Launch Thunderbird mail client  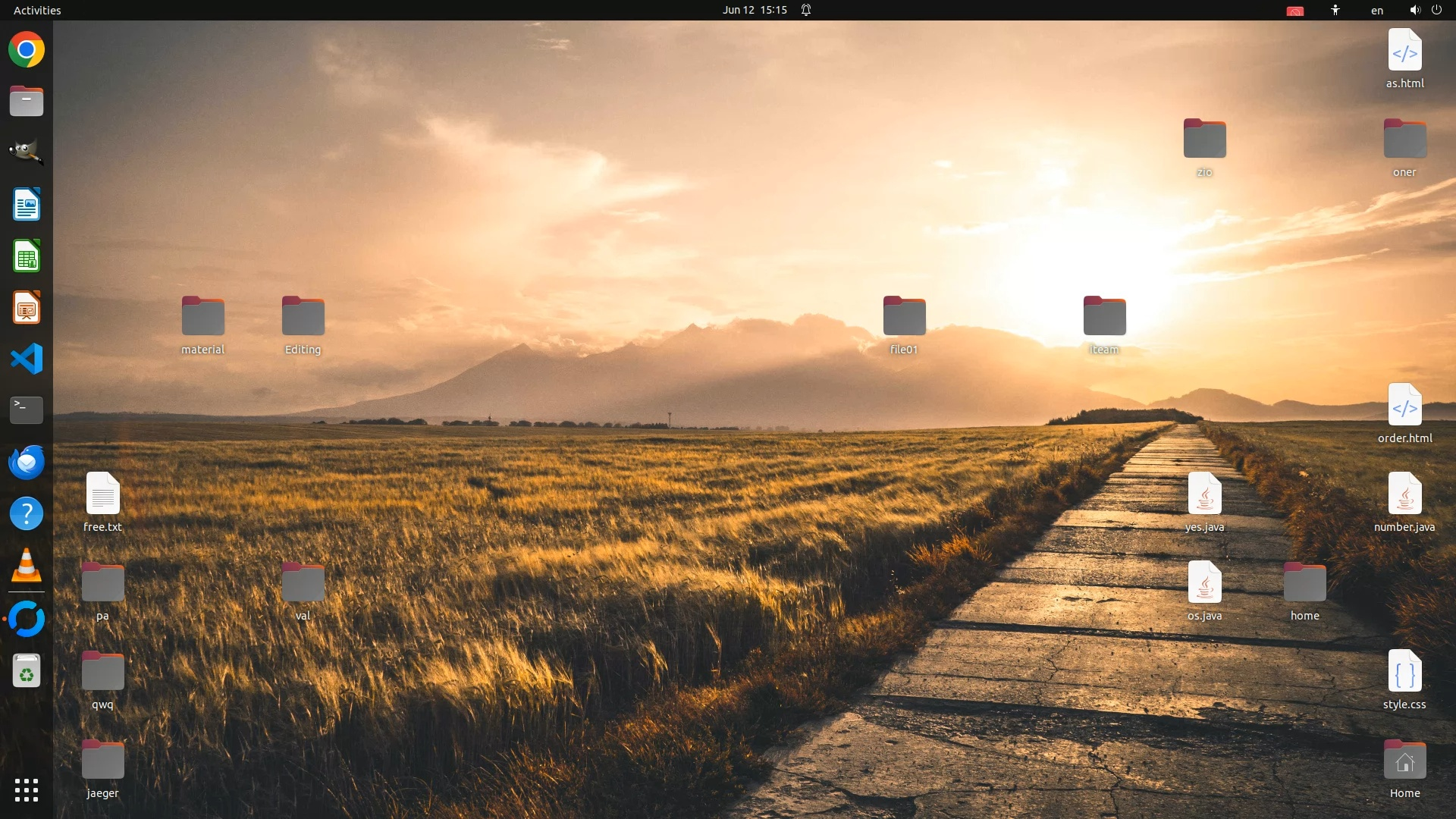point(27,462)
